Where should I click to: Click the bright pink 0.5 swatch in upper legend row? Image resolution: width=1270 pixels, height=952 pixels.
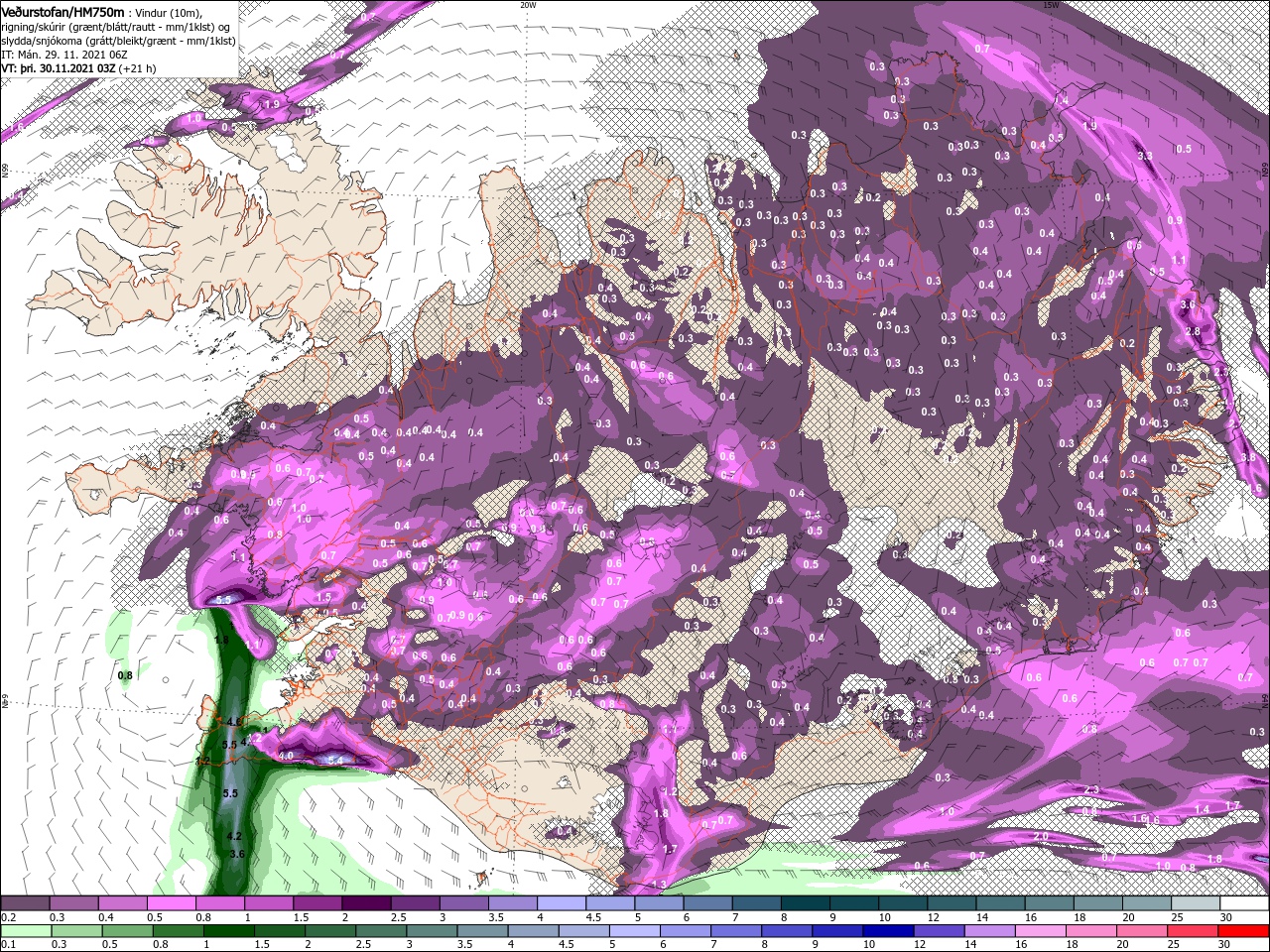point(171,903)
